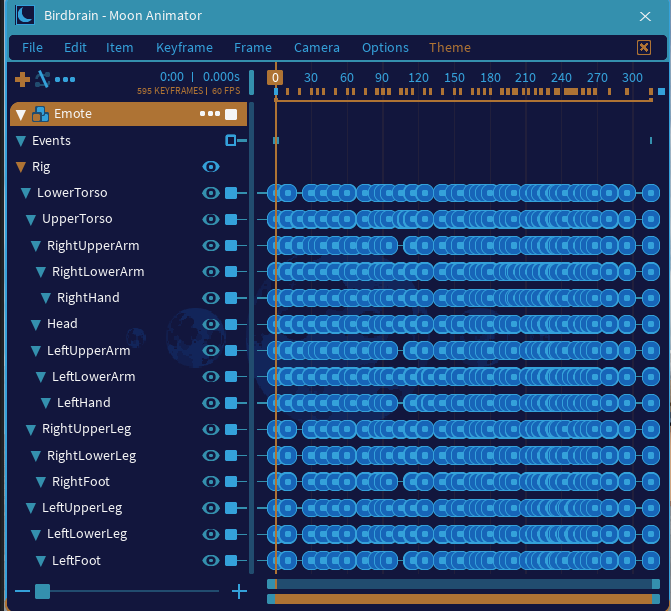Screen dimensions: 671x611
Task: Click the orange X icon in menu bar
Action: [644, 47]
